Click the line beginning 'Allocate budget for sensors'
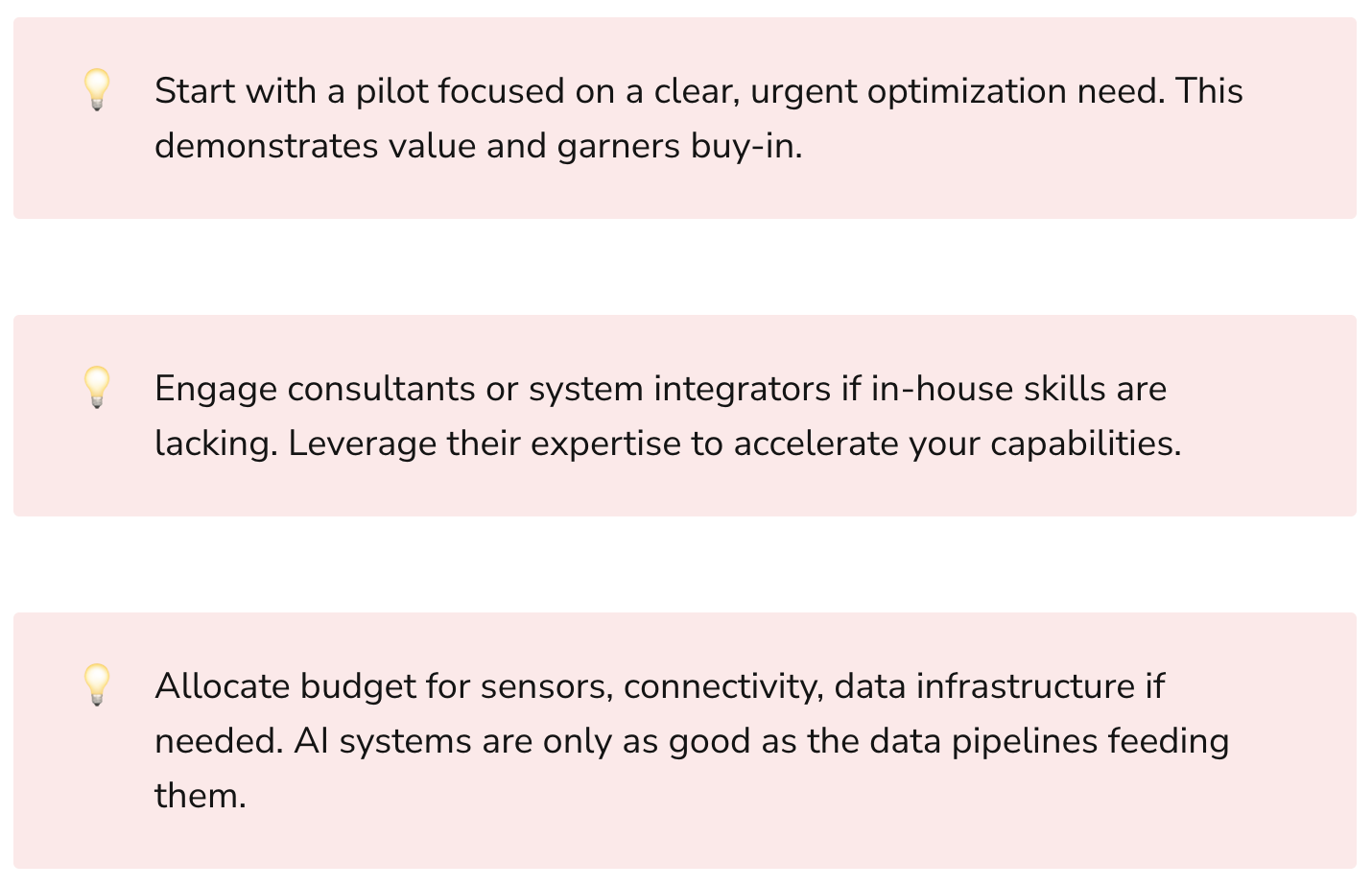The height and width of the screenshot is (887, 1372). tap(659, 686)
